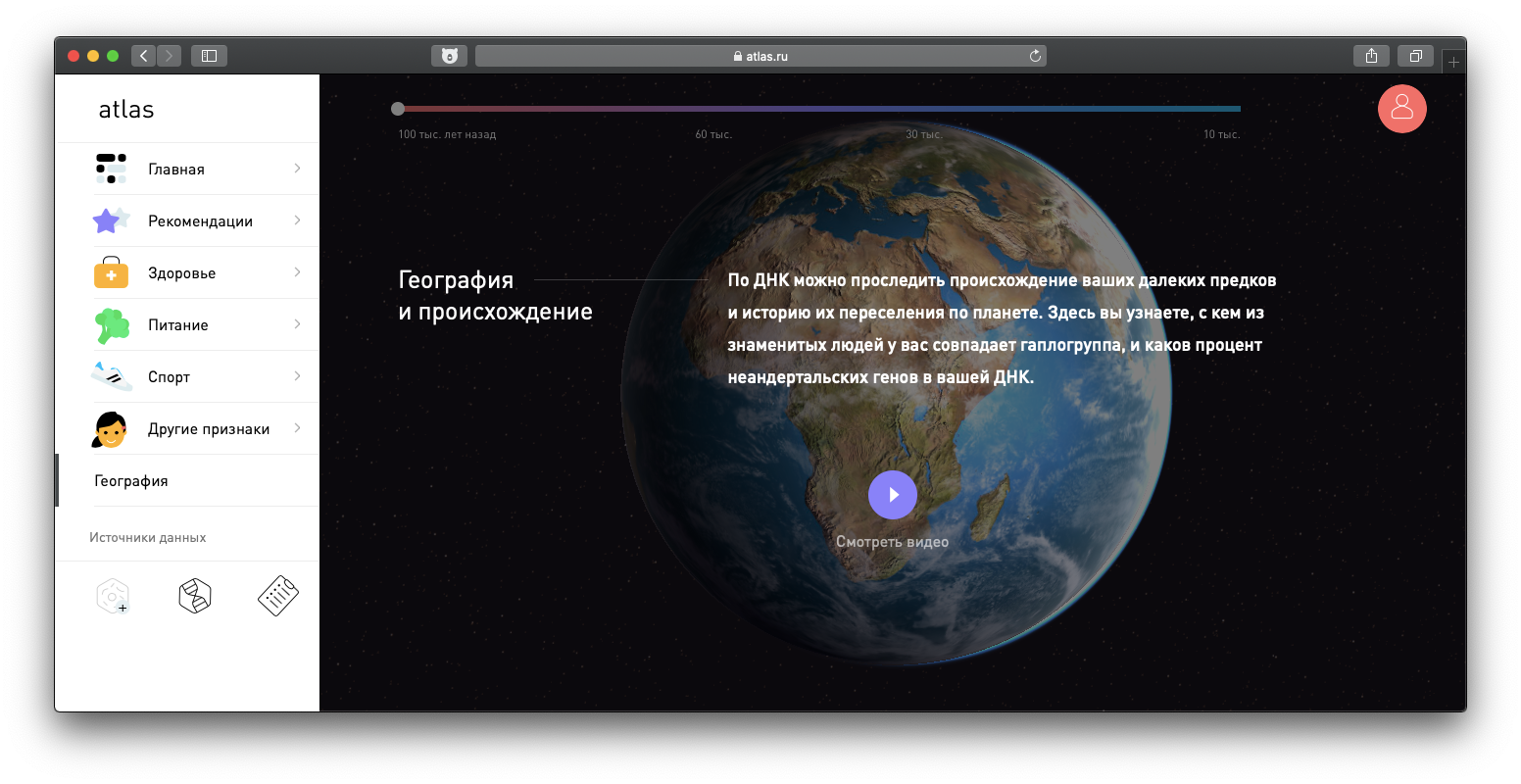Click the Смотреть видео link
1521x784 pixels.
[x=892, y=542]
